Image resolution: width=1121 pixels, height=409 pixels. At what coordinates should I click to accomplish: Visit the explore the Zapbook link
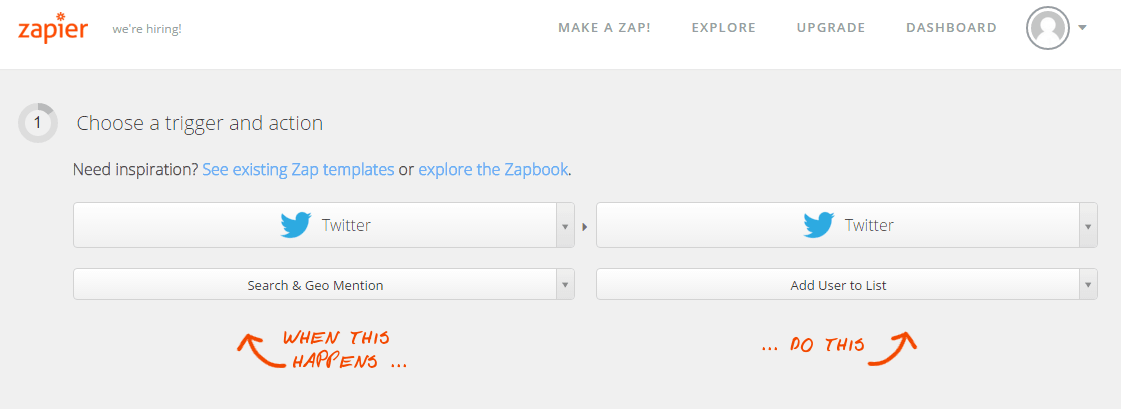[493, 169]
